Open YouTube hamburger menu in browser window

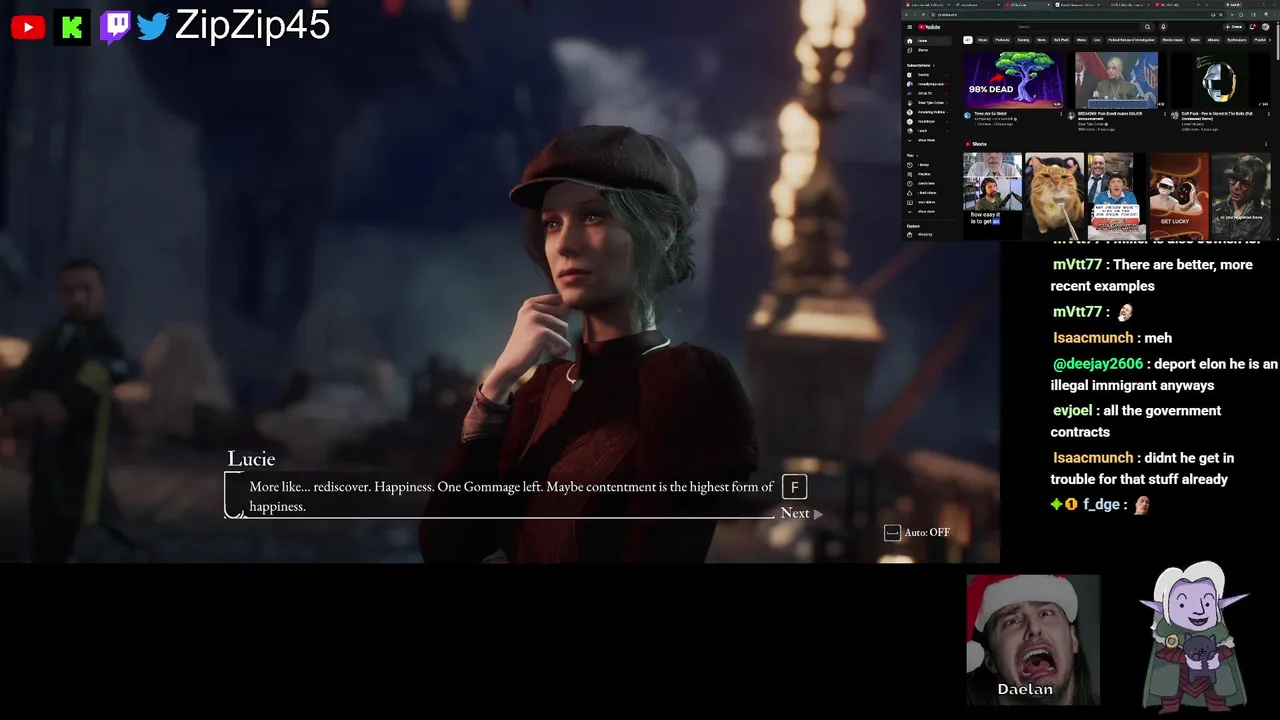910,27
